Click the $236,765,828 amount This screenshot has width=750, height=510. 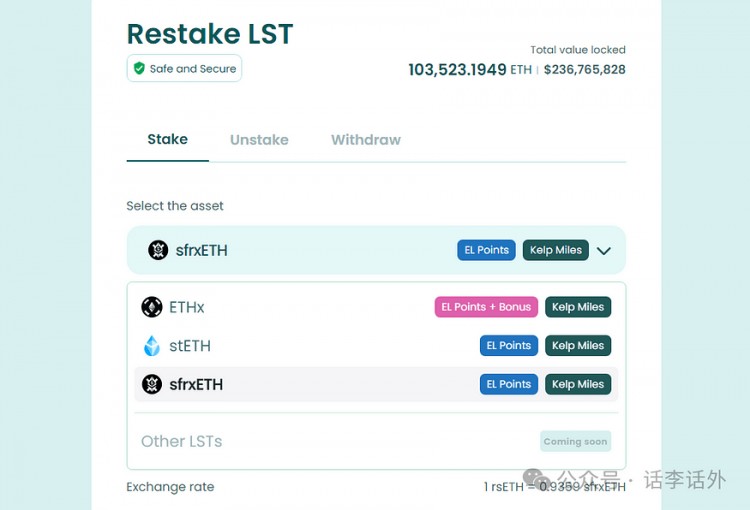(585, 70)
